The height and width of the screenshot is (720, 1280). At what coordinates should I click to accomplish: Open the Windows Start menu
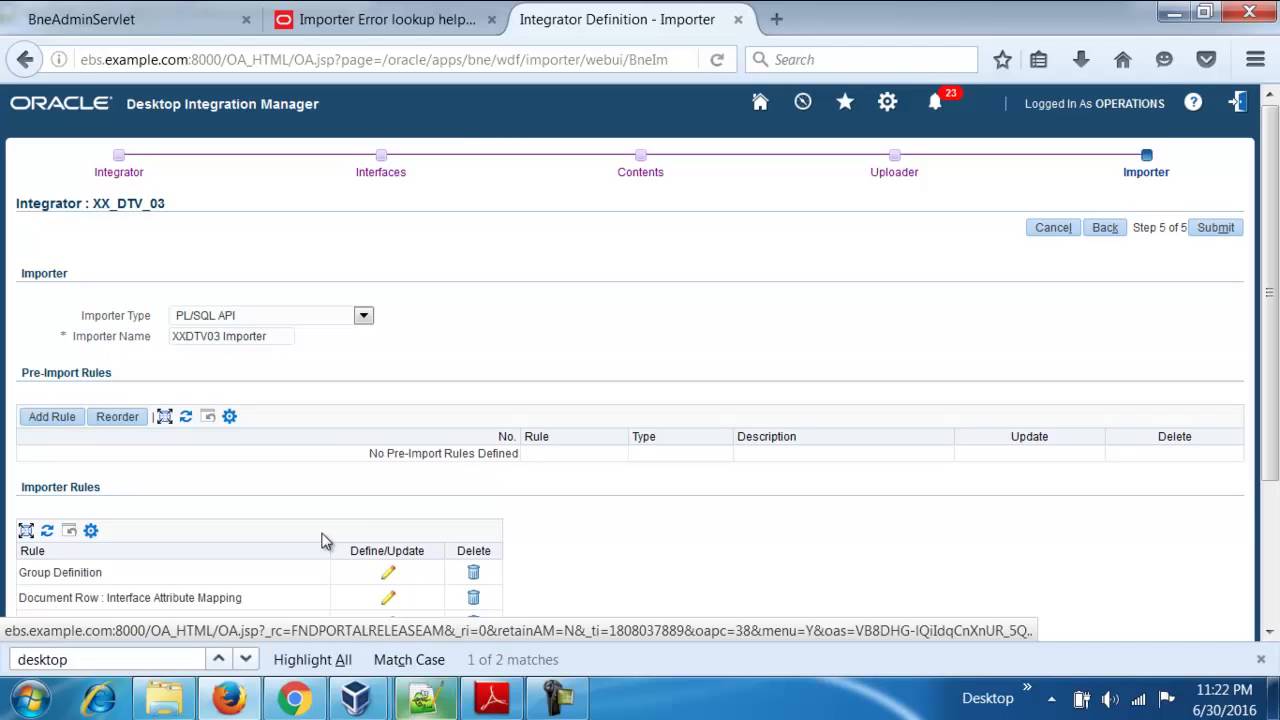click(28, 698)
